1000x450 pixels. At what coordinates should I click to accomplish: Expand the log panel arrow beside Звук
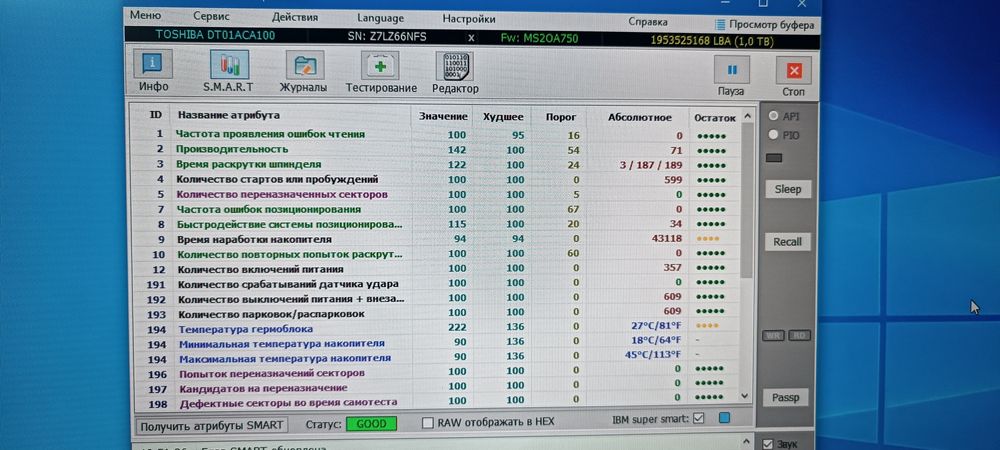(747, 441)
